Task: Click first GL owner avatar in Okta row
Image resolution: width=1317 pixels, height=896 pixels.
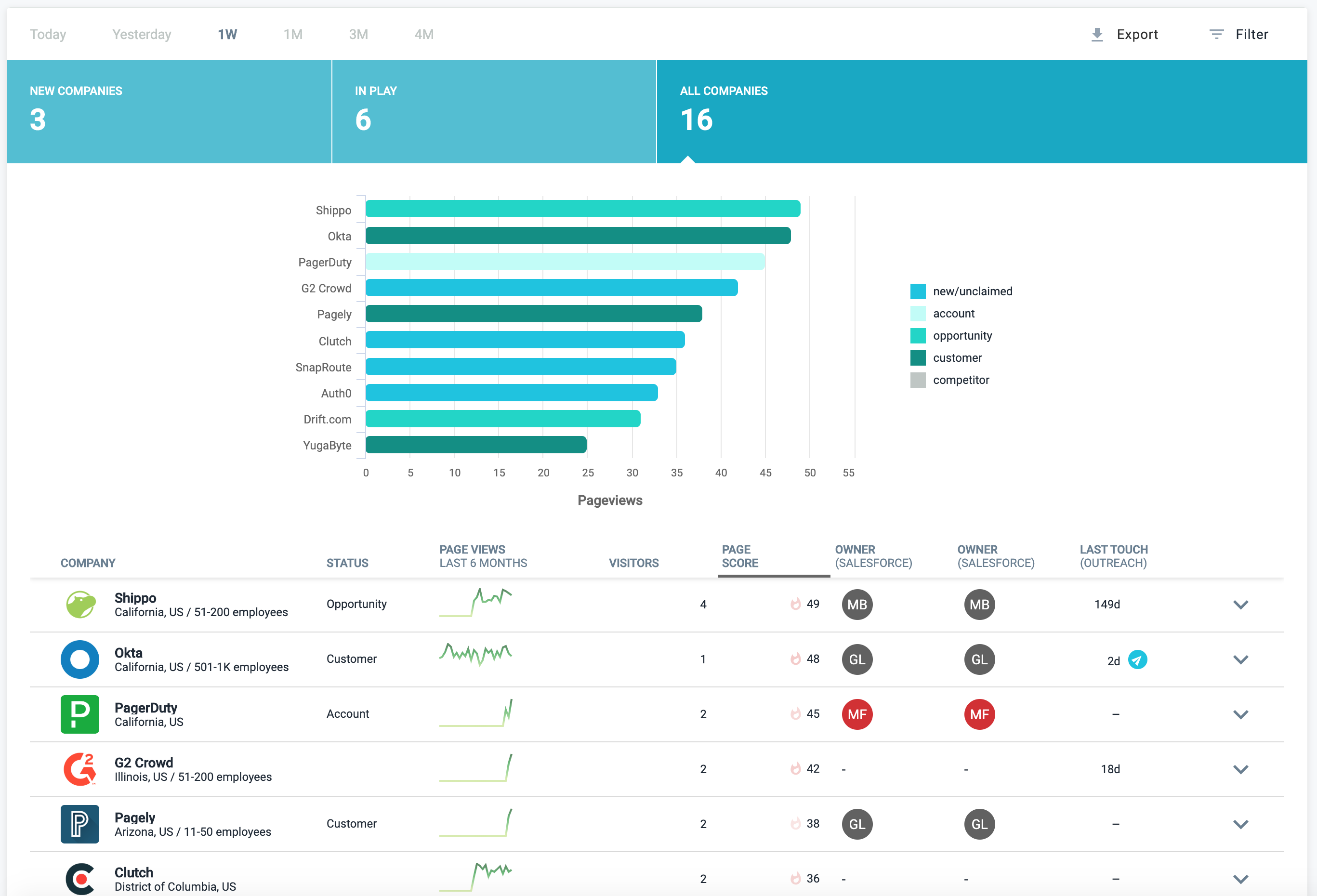Action: click(857, 659)
